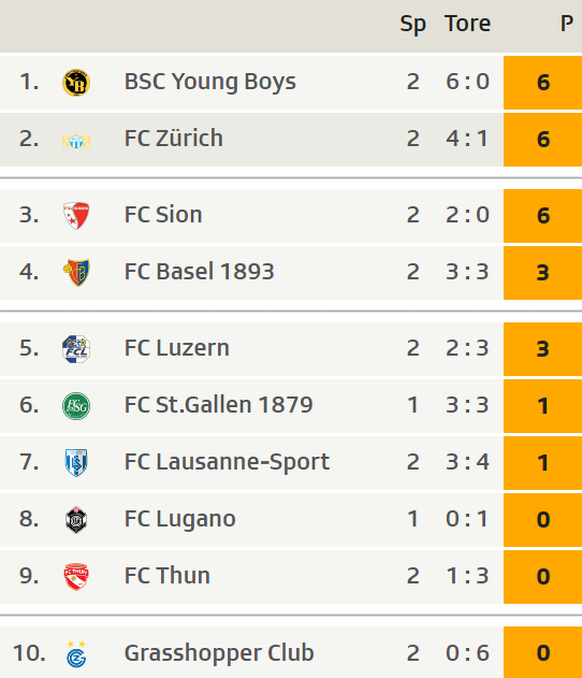This screenshot has width=582, height=678.
Task: Click the Grasshopper Club logo with stars
Action: [76, 654]
